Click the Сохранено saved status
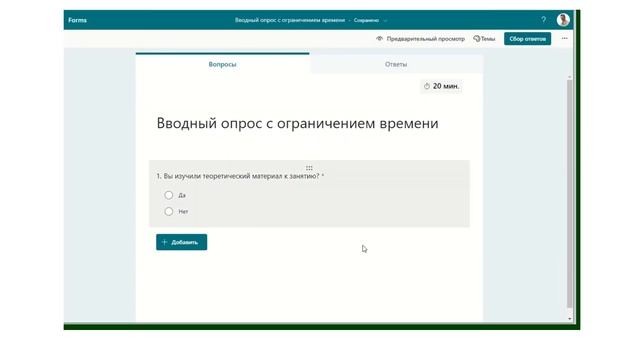Screen dimensions: 640x360 [x=366, y=20]
